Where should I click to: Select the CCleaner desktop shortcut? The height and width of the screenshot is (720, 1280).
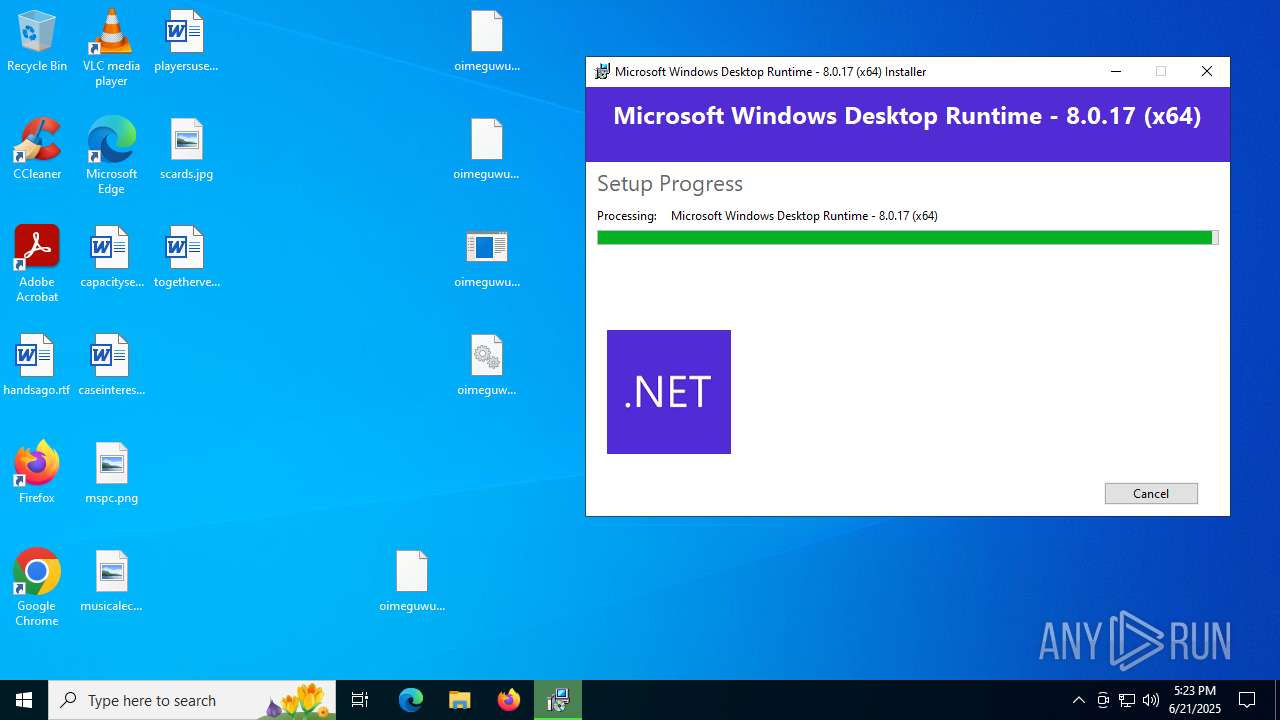37,150
